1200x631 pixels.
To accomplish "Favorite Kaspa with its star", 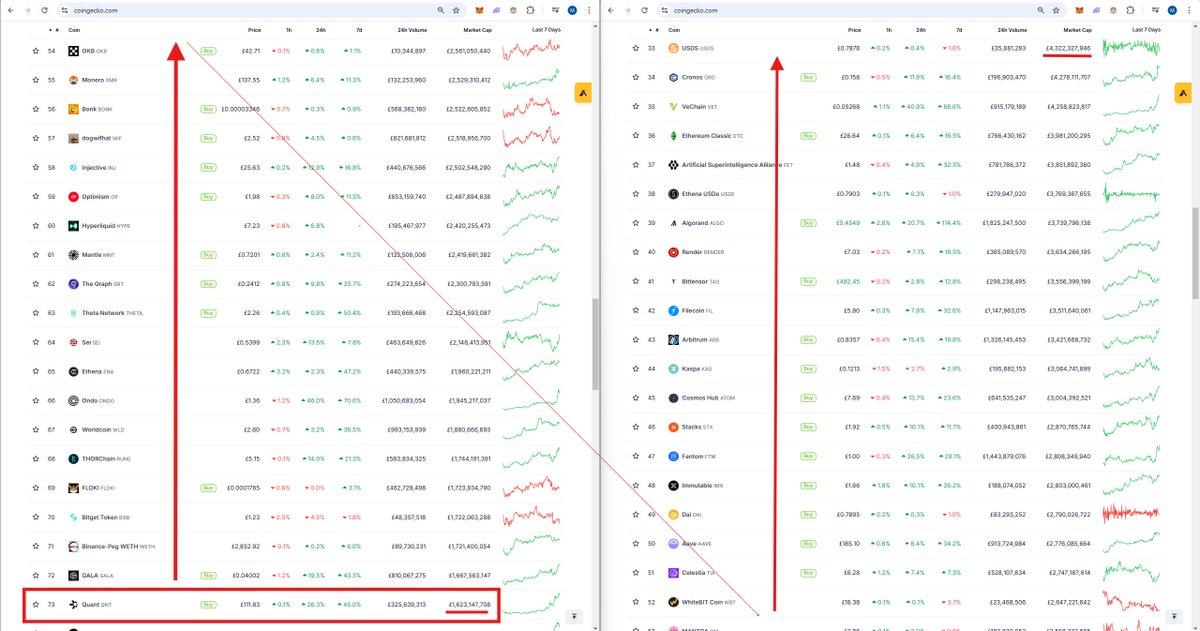I will coord(635,369).
